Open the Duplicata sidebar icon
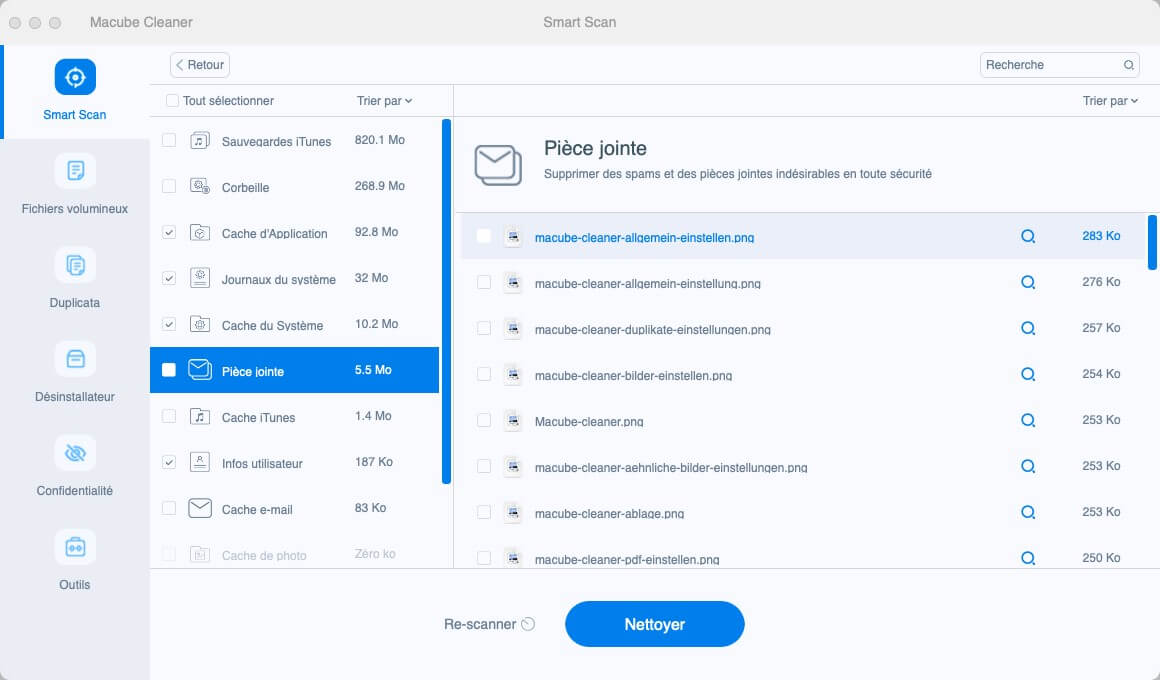 [x=75, y=265]
